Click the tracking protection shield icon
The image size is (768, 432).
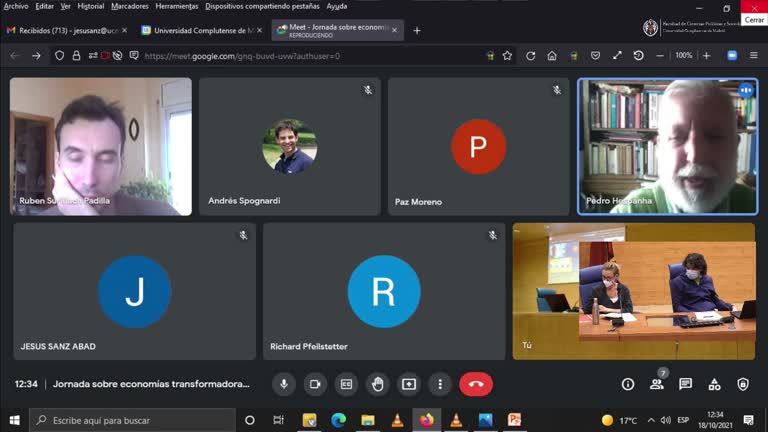click(59, 56)
